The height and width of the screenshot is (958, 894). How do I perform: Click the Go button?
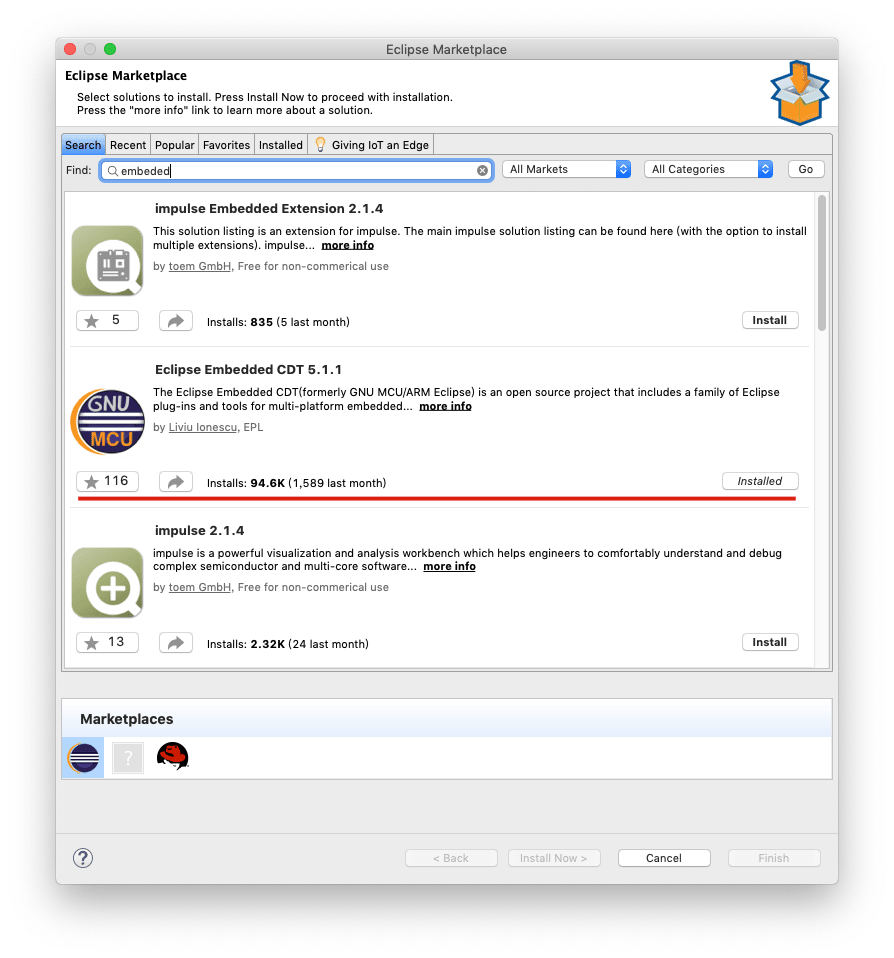(x=805, y=169)
